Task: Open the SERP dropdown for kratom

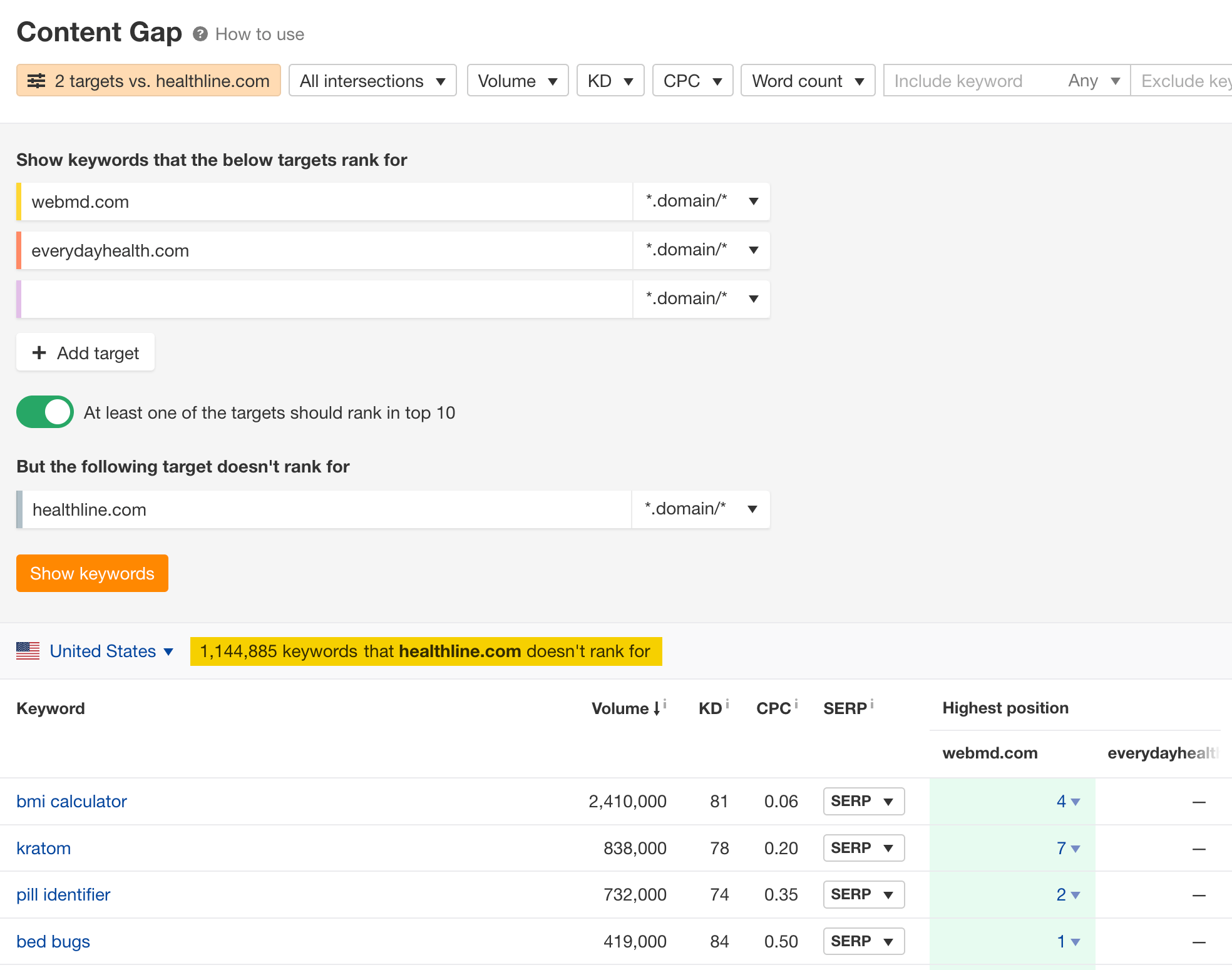Action: click(x=863, y=848)
